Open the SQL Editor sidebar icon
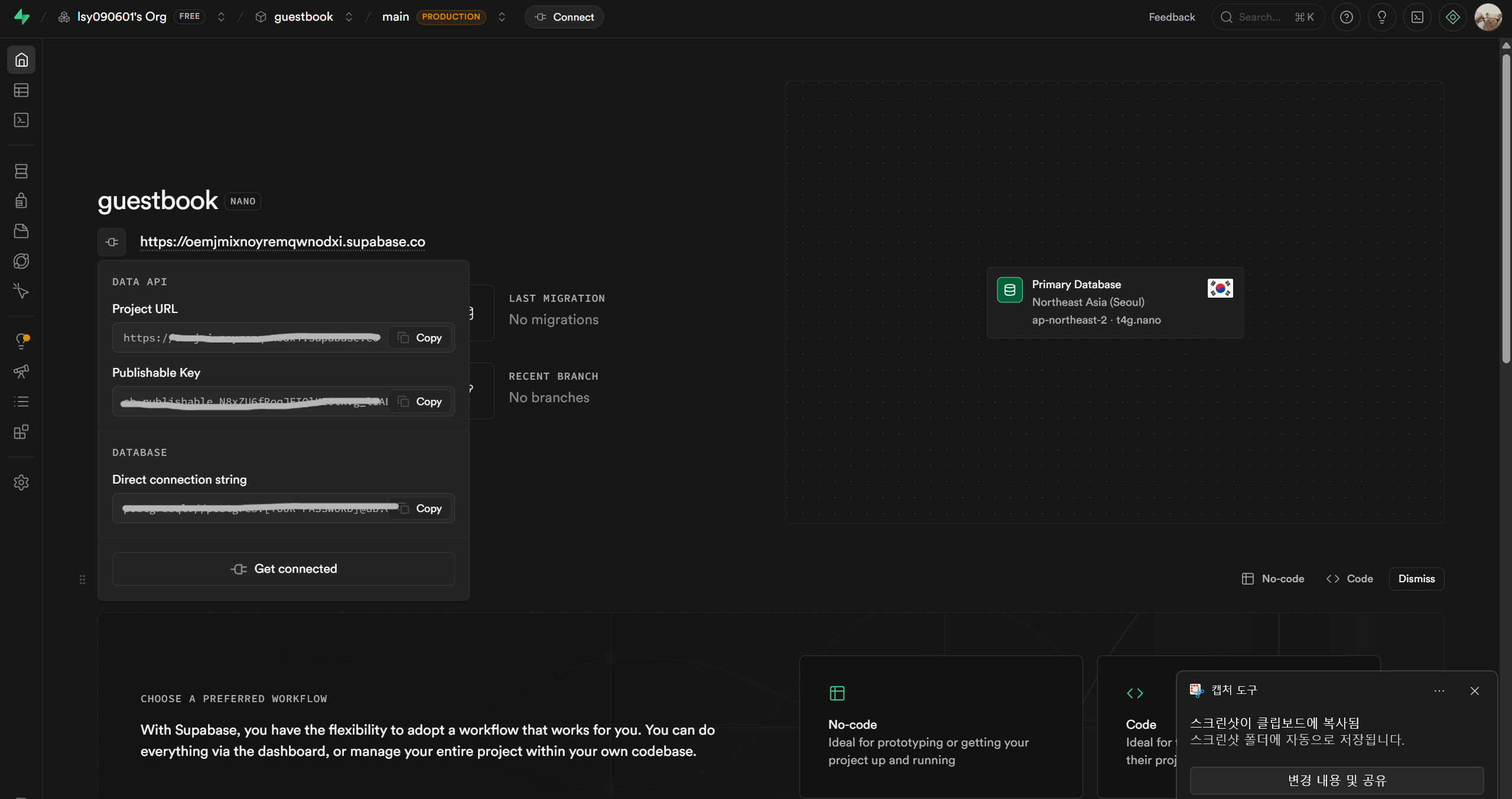This screenshot has height=799, width=1512. point(21,120)
